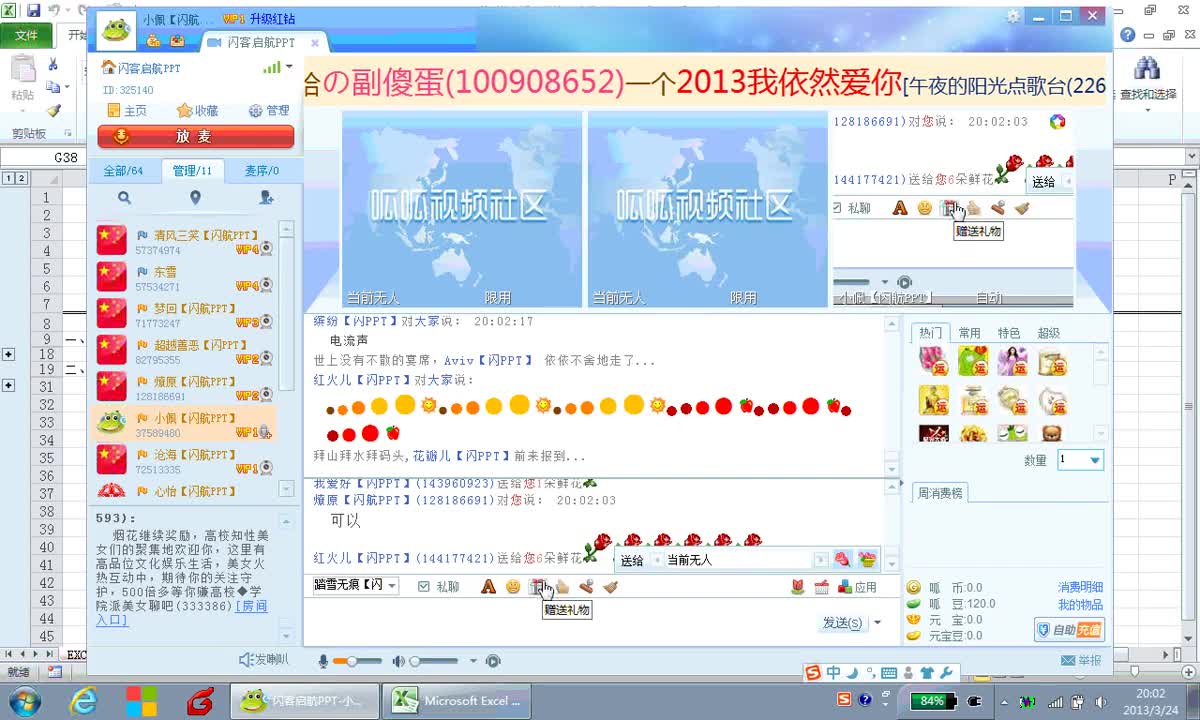Viewport: 1200px width, 720px height.
Task: Click the first 呱呱视频社区 video panel
Action: pos(462,209)
